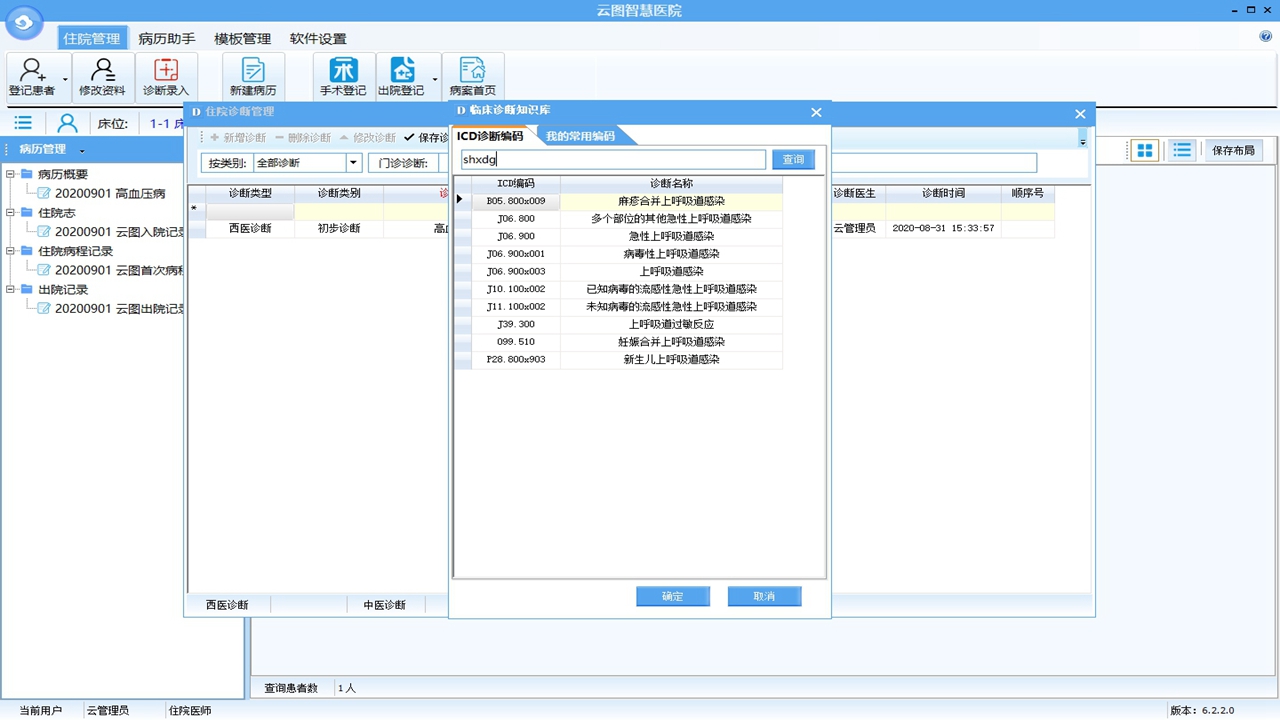1280x720 pixels.
Task: Select the 修改资料 modify info tool
Action: coord(102,77)
